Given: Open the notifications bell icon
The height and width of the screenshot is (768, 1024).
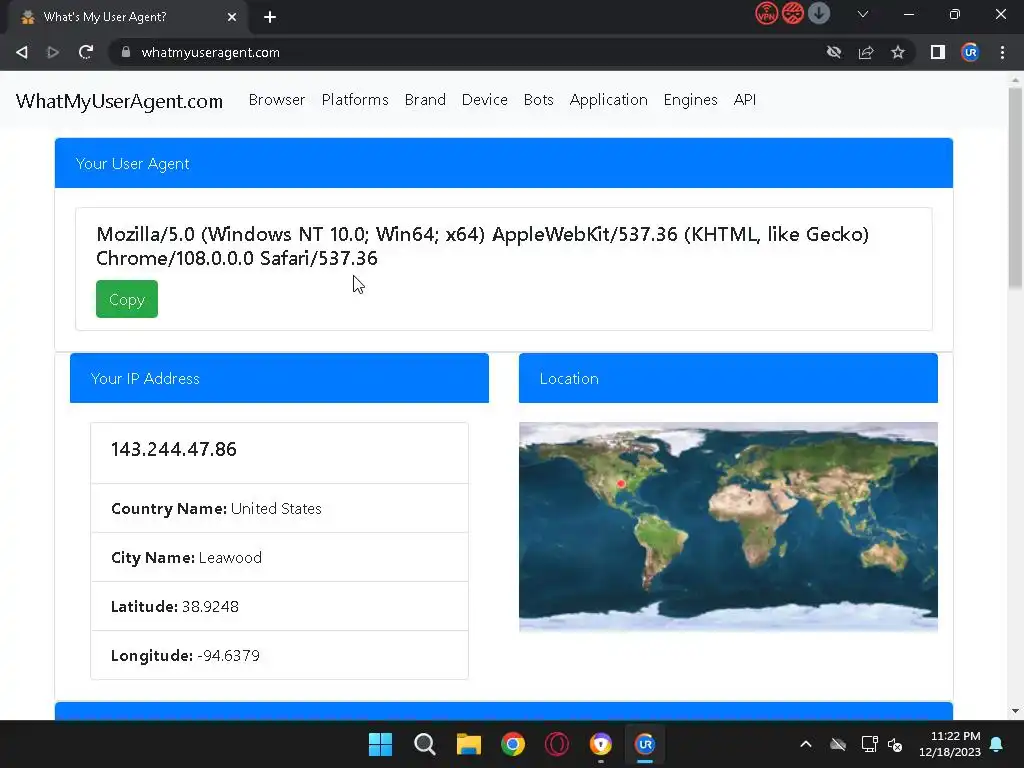Looking at the screenshot, I should click(x=997, y=744).
